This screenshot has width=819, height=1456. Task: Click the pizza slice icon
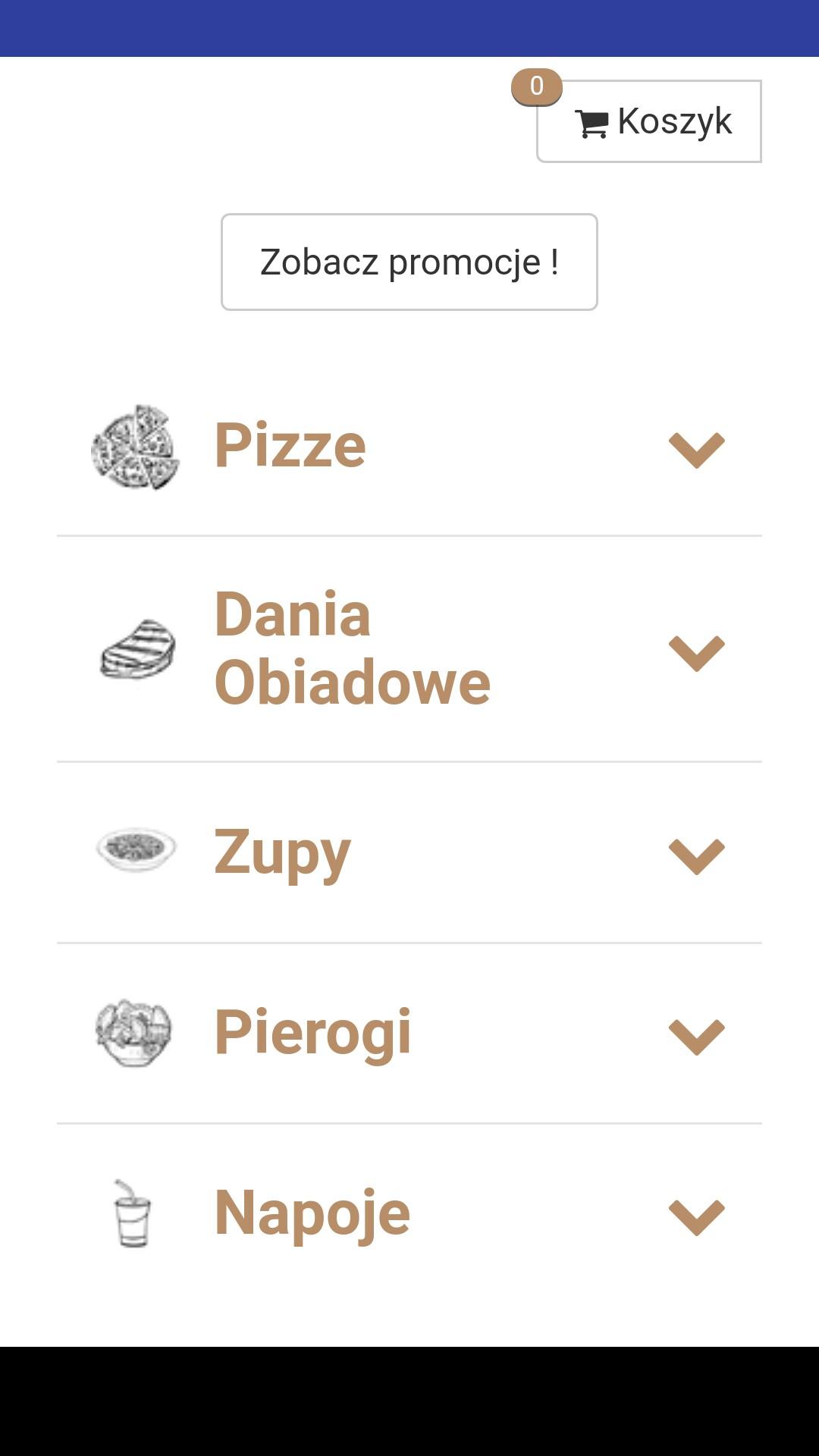135,447
